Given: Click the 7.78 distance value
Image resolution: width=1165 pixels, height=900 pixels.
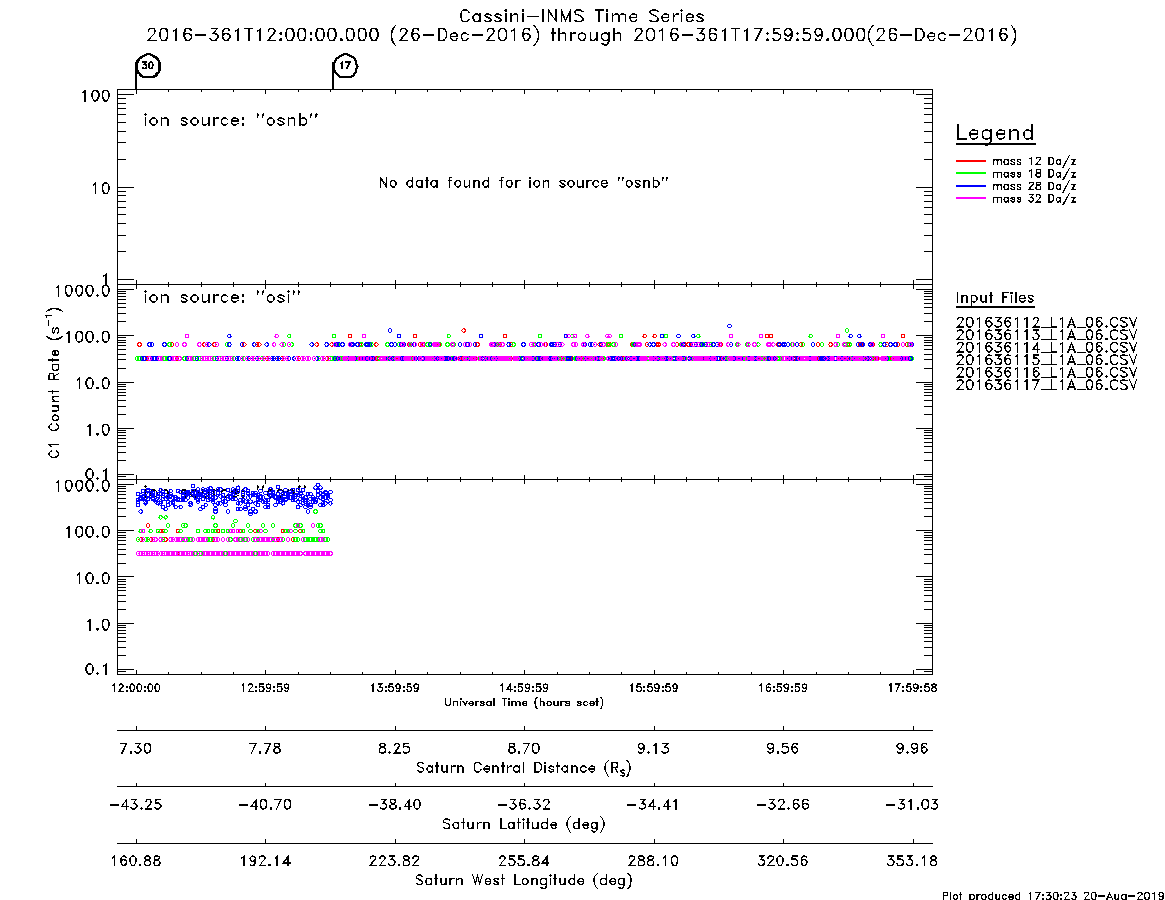Looking at the screenshot, I should (265, 748).
